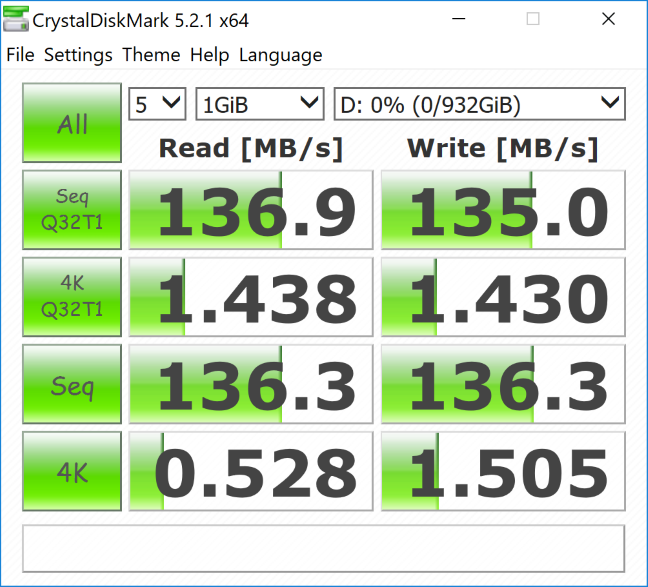
Task: Click the 4K read result 0.528
Action: [x=251, y=472]
